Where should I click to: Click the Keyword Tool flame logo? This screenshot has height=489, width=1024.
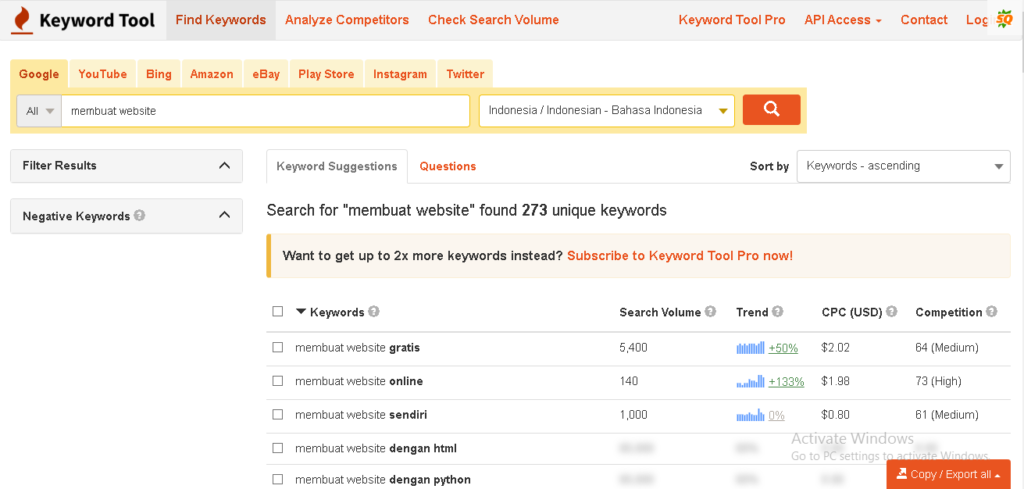pos(21,20)
